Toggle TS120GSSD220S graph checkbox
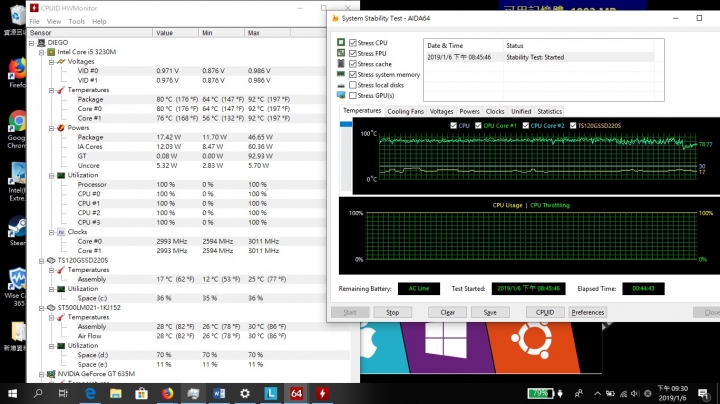720x404 pixels. [573, 125]
